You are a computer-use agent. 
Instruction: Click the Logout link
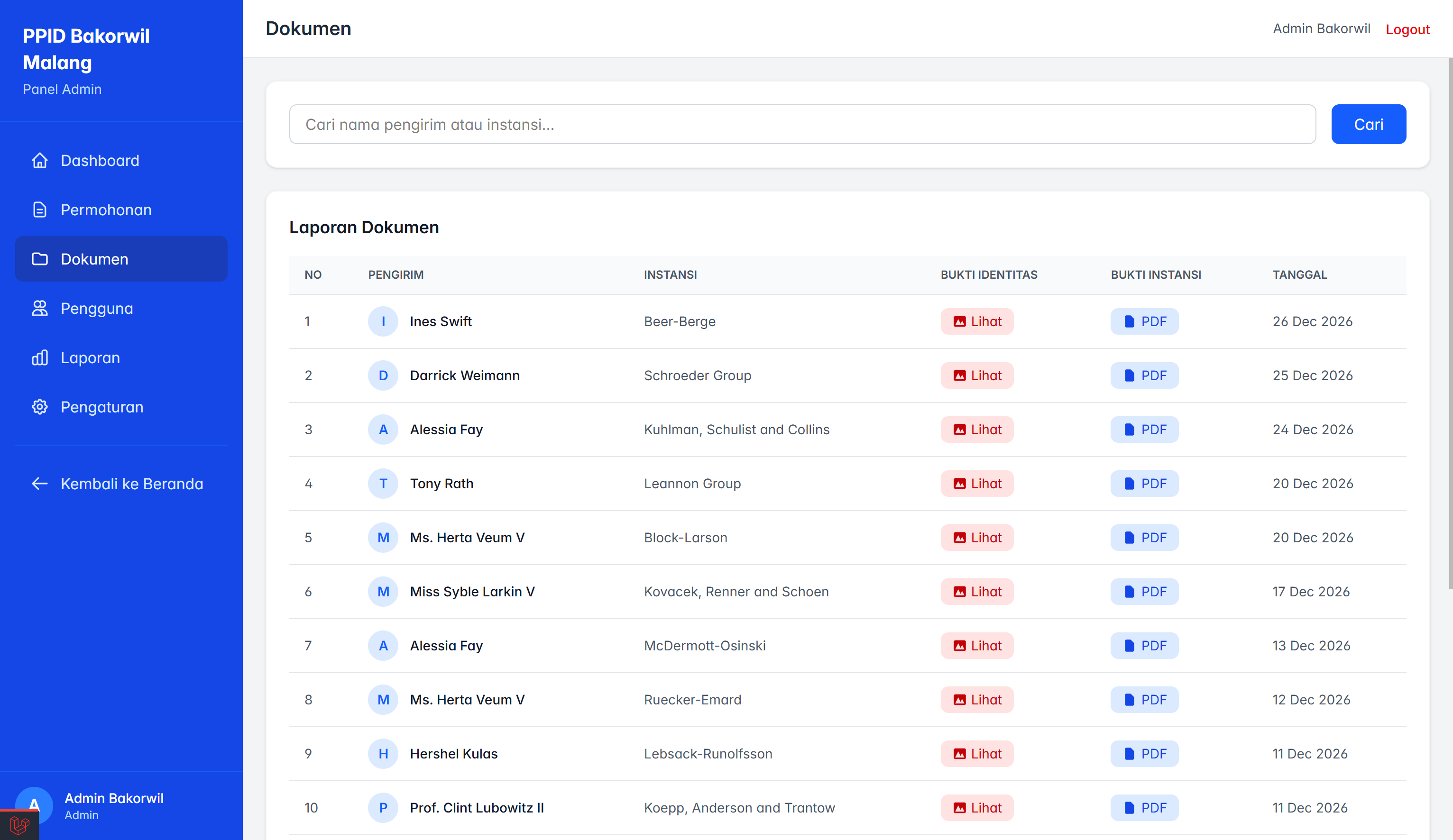pos(1407,29)
